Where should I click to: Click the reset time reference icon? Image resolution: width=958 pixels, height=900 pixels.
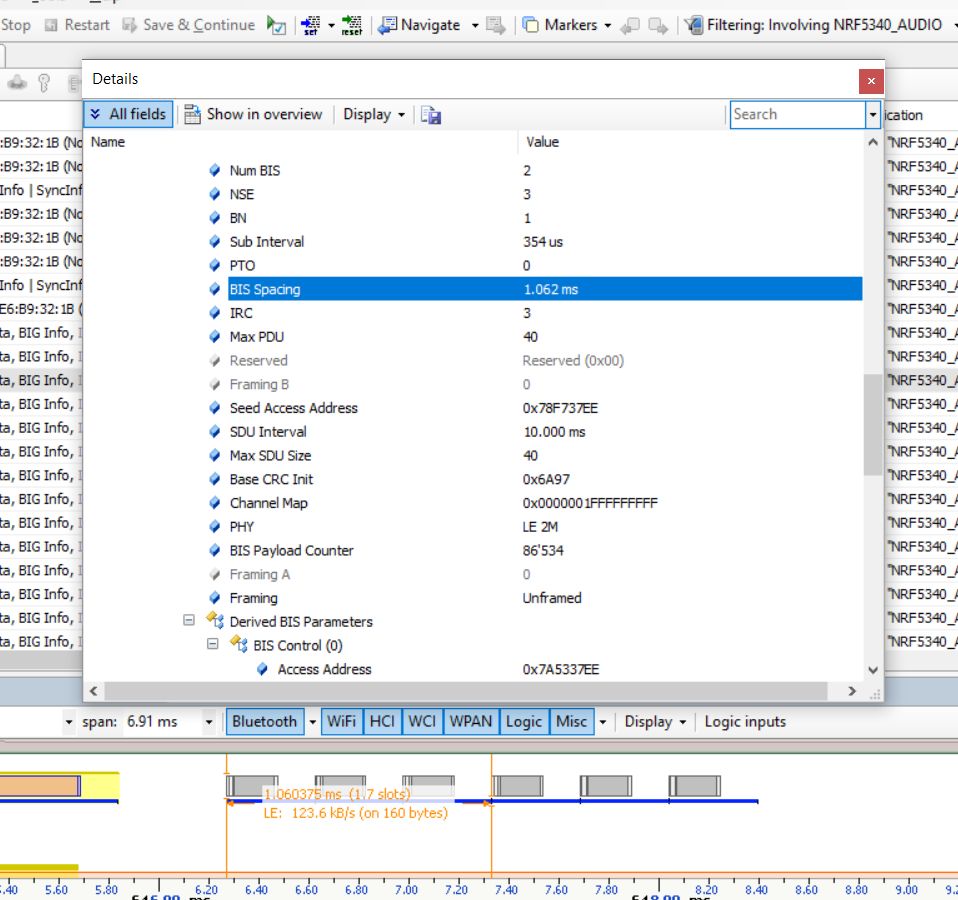click(351, 25)
